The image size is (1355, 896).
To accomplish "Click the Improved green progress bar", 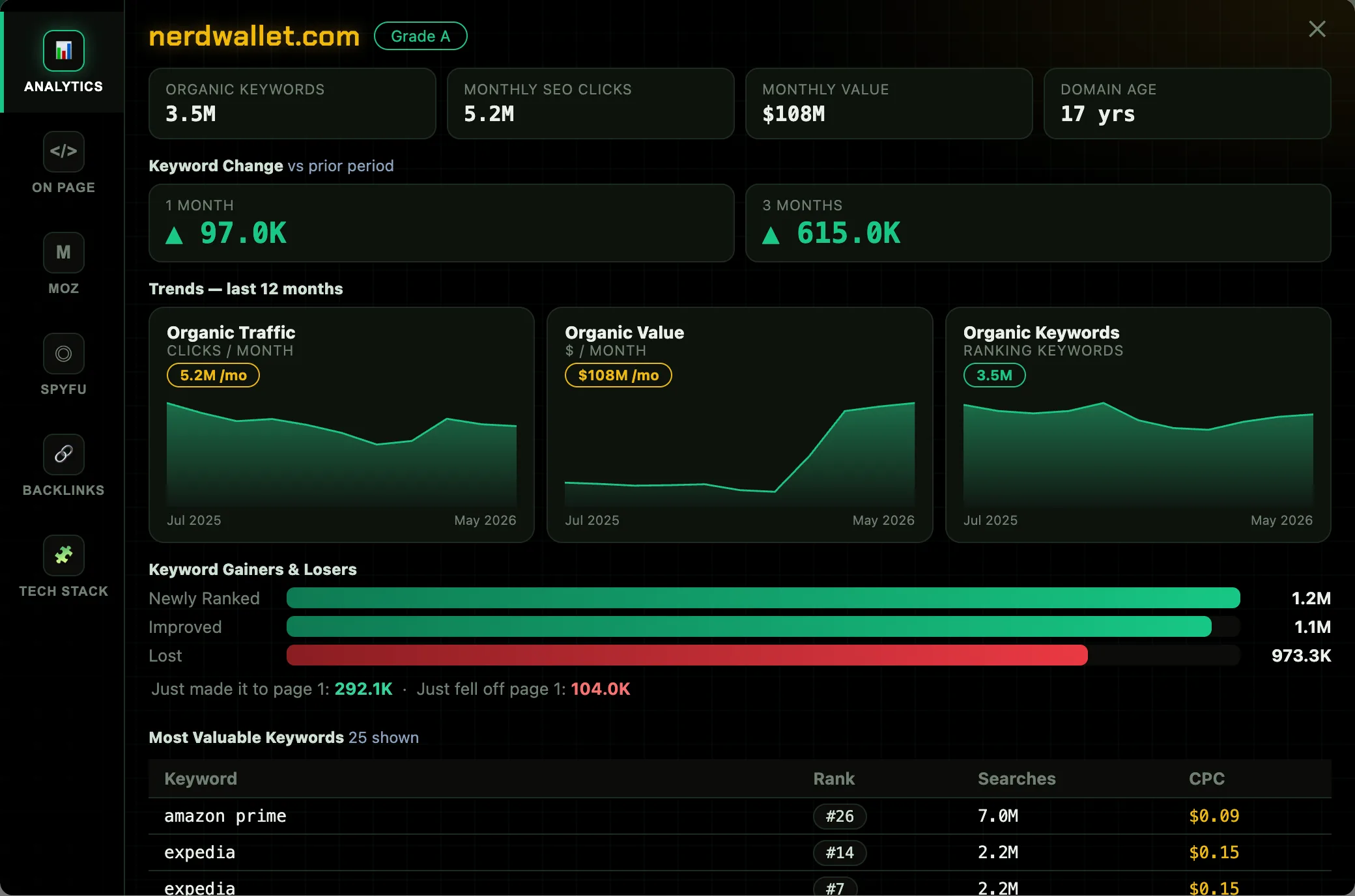I will tap(749, 626).
